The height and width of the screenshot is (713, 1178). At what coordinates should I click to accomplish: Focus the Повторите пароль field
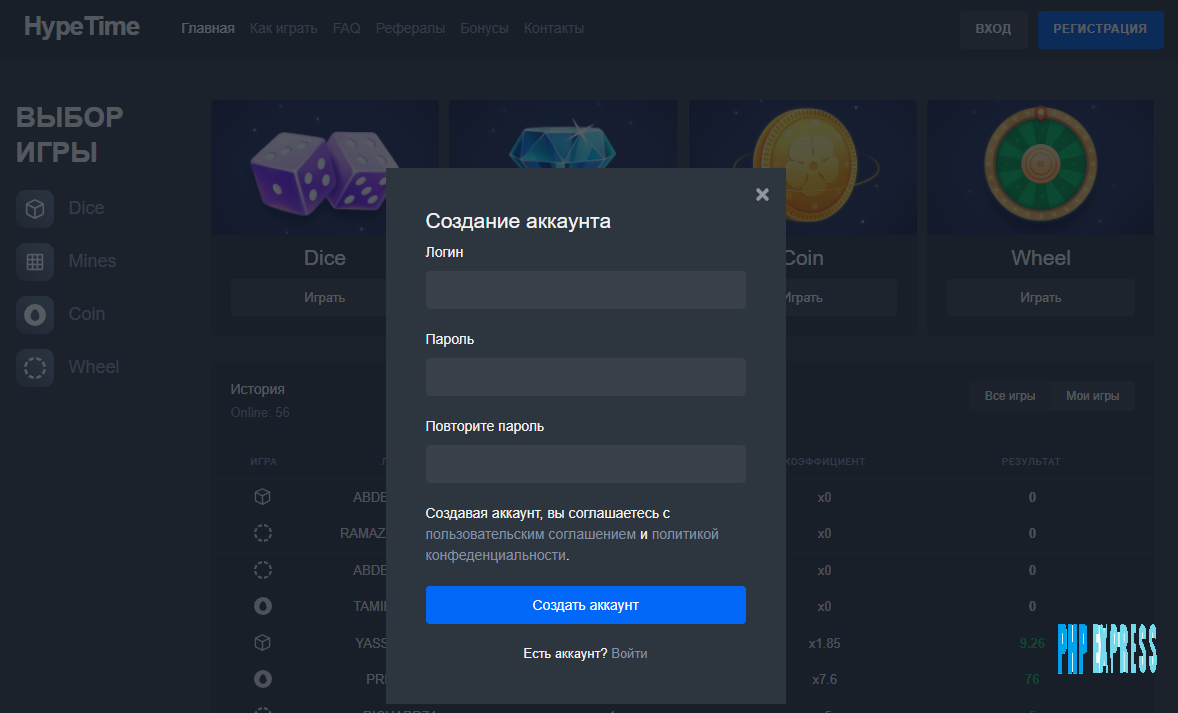point(585,464)
